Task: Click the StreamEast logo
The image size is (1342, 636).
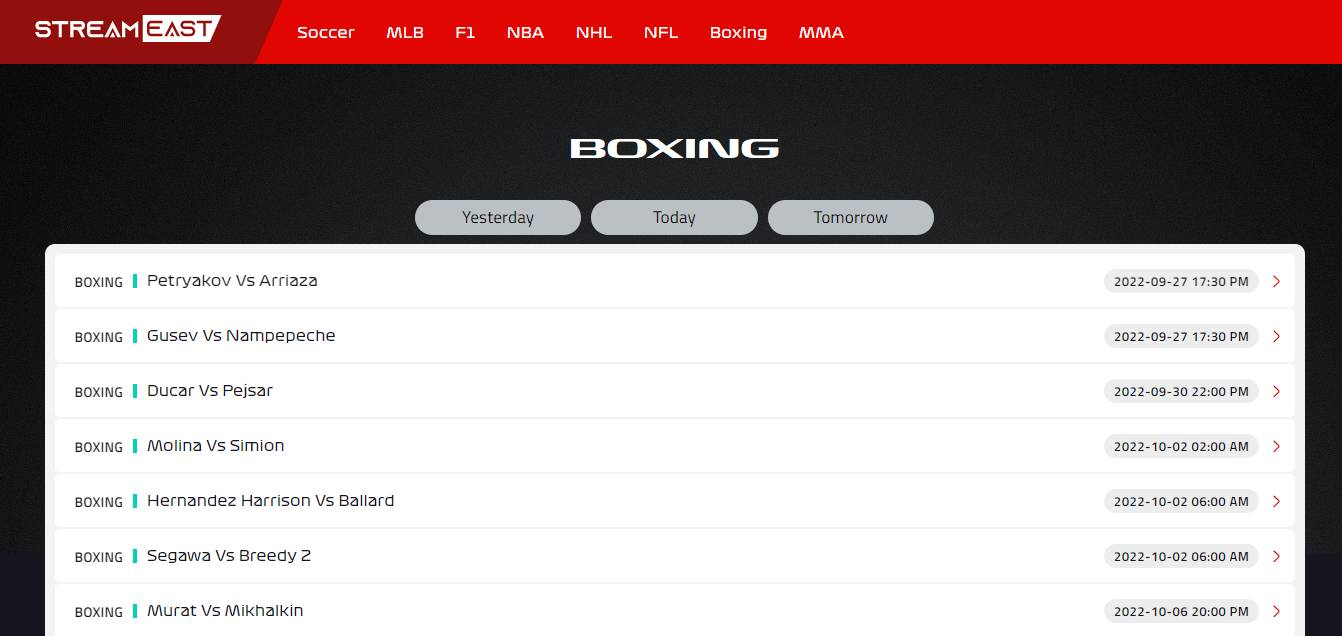Action: (x=128, y=29)
